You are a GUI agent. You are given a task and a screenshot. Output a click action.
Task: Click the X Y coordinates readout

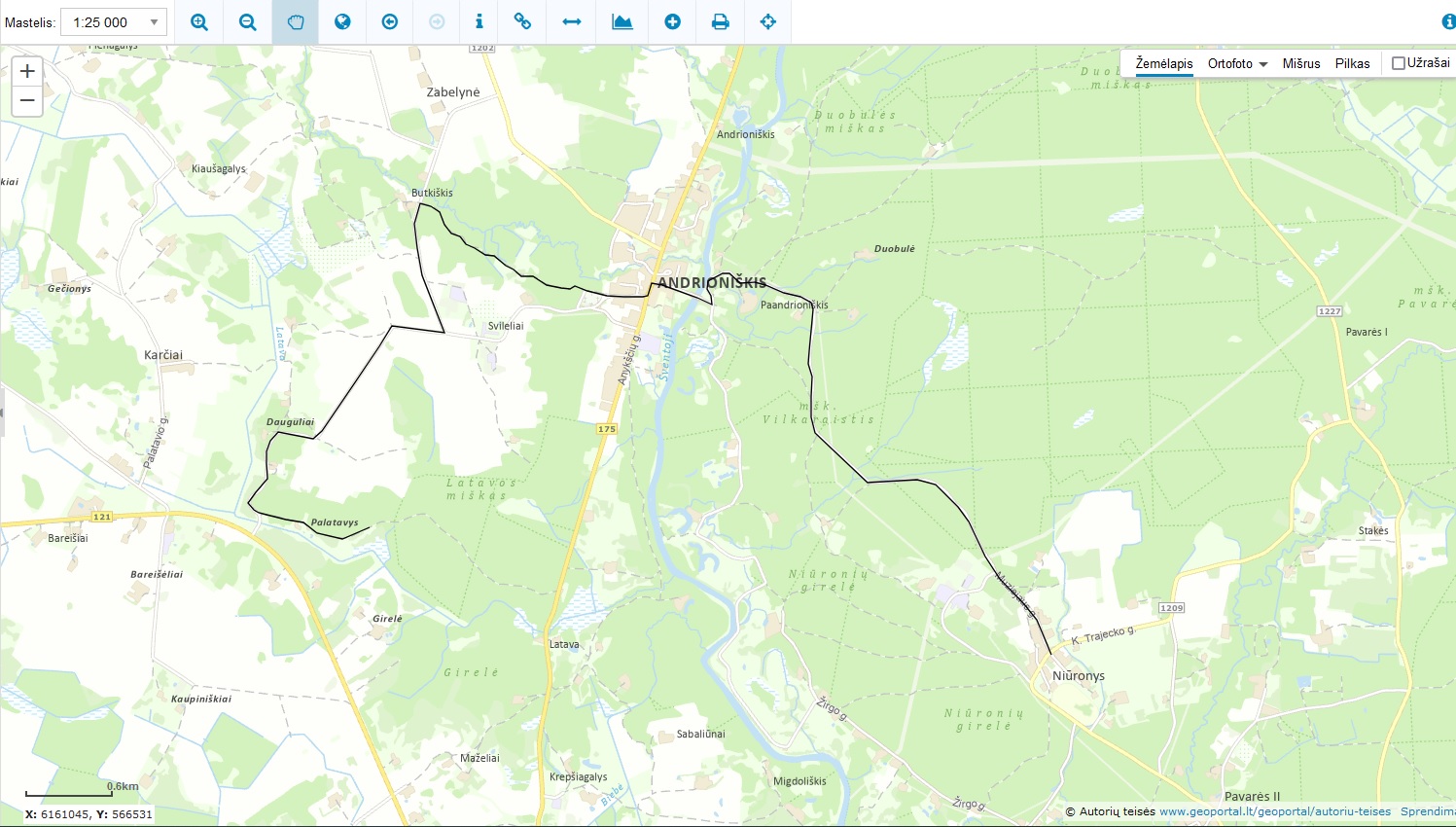click(x=89, y=814)
